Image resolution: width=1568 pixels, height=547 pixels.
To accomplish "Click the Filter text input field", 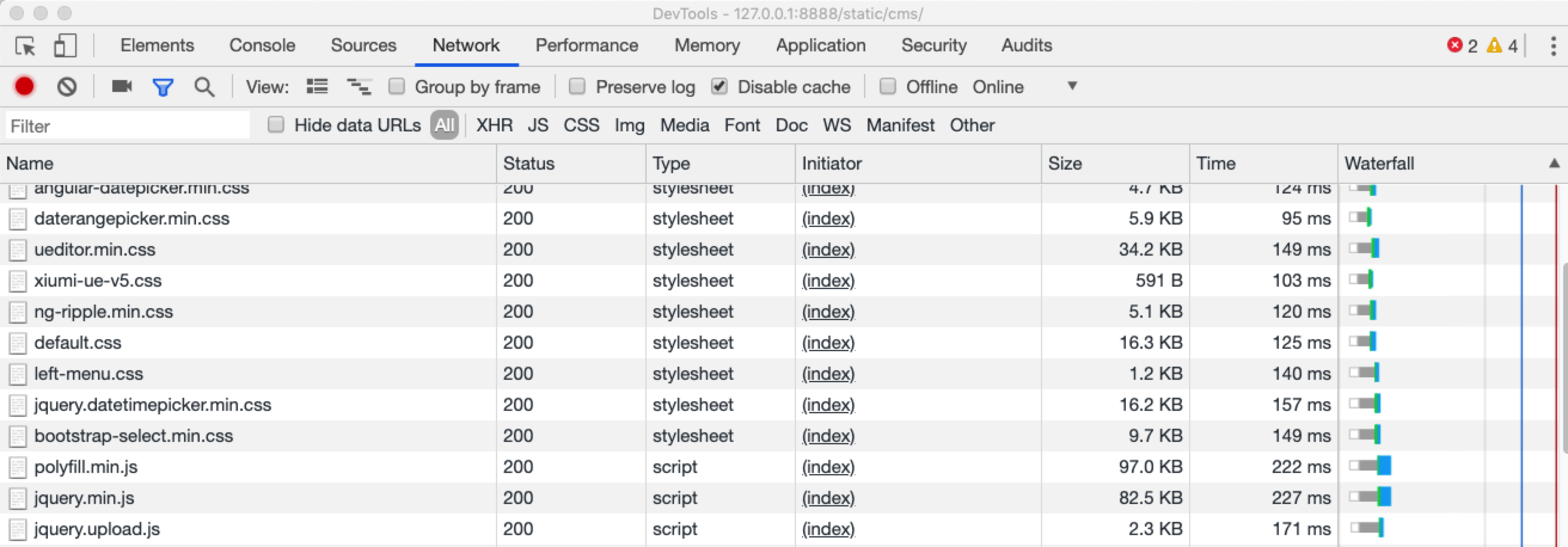I will click(x=128, y=126).
